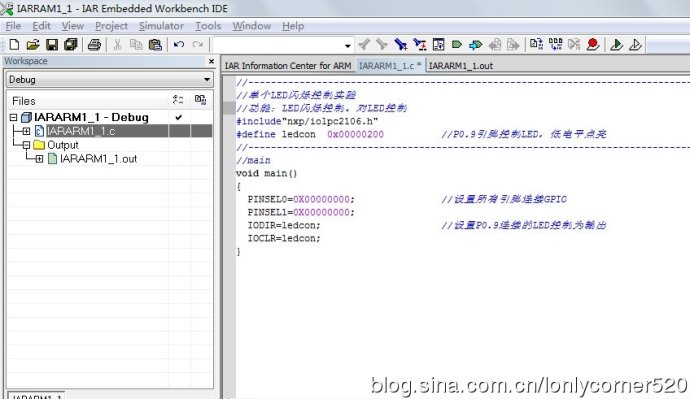The image size is (690, 399).
Task: Toggle breakpoint with the red circle icon
Action: (593, 44)
